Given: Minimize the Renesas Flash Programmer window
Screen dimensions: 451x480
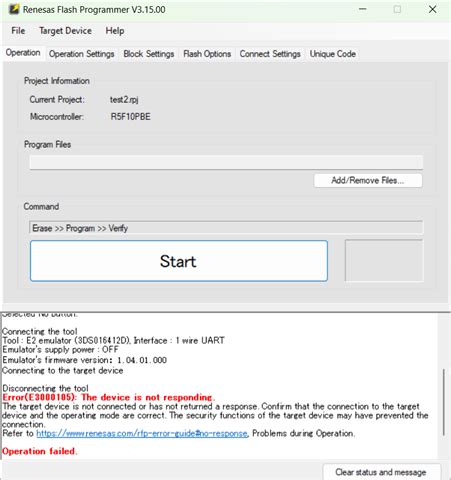Looking at the screenshot, I should pos(363,9).
